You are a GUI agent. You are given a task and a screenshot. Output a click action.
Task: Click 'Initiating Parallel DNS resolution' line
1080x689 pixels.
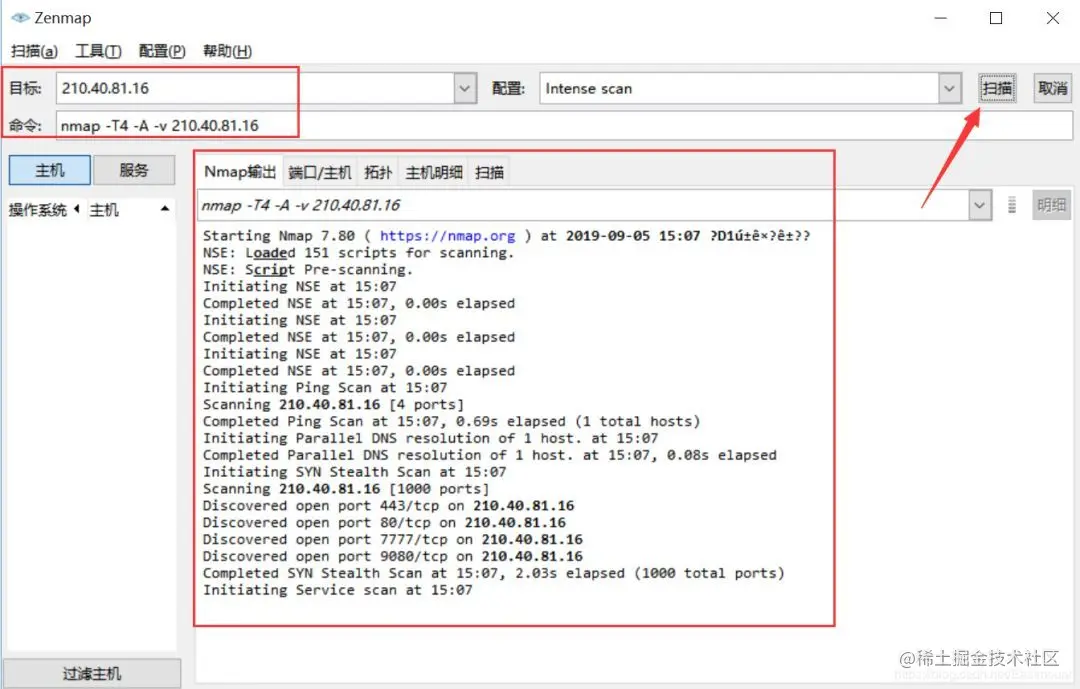tap(430, 438)
